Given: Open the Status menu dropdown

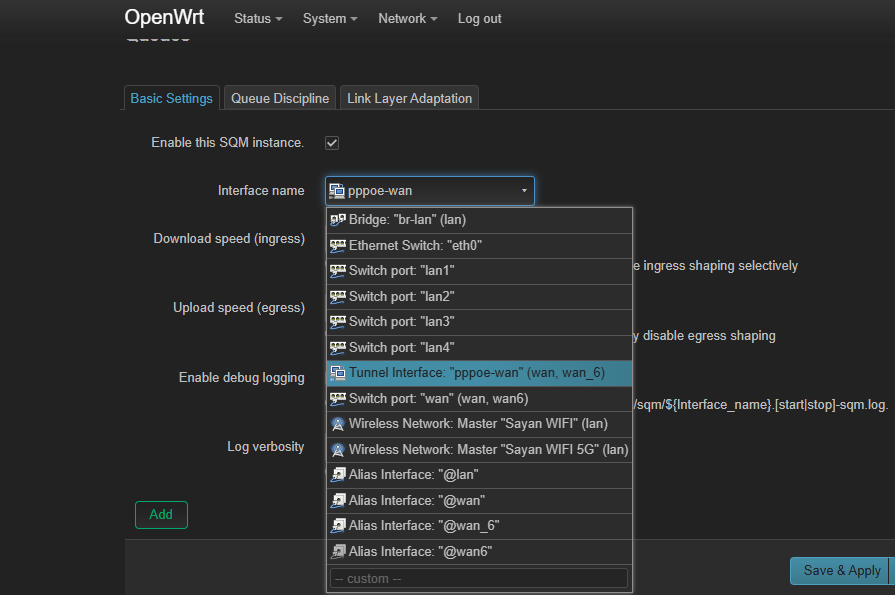Looking at the screenshot, I should (258, 19).
